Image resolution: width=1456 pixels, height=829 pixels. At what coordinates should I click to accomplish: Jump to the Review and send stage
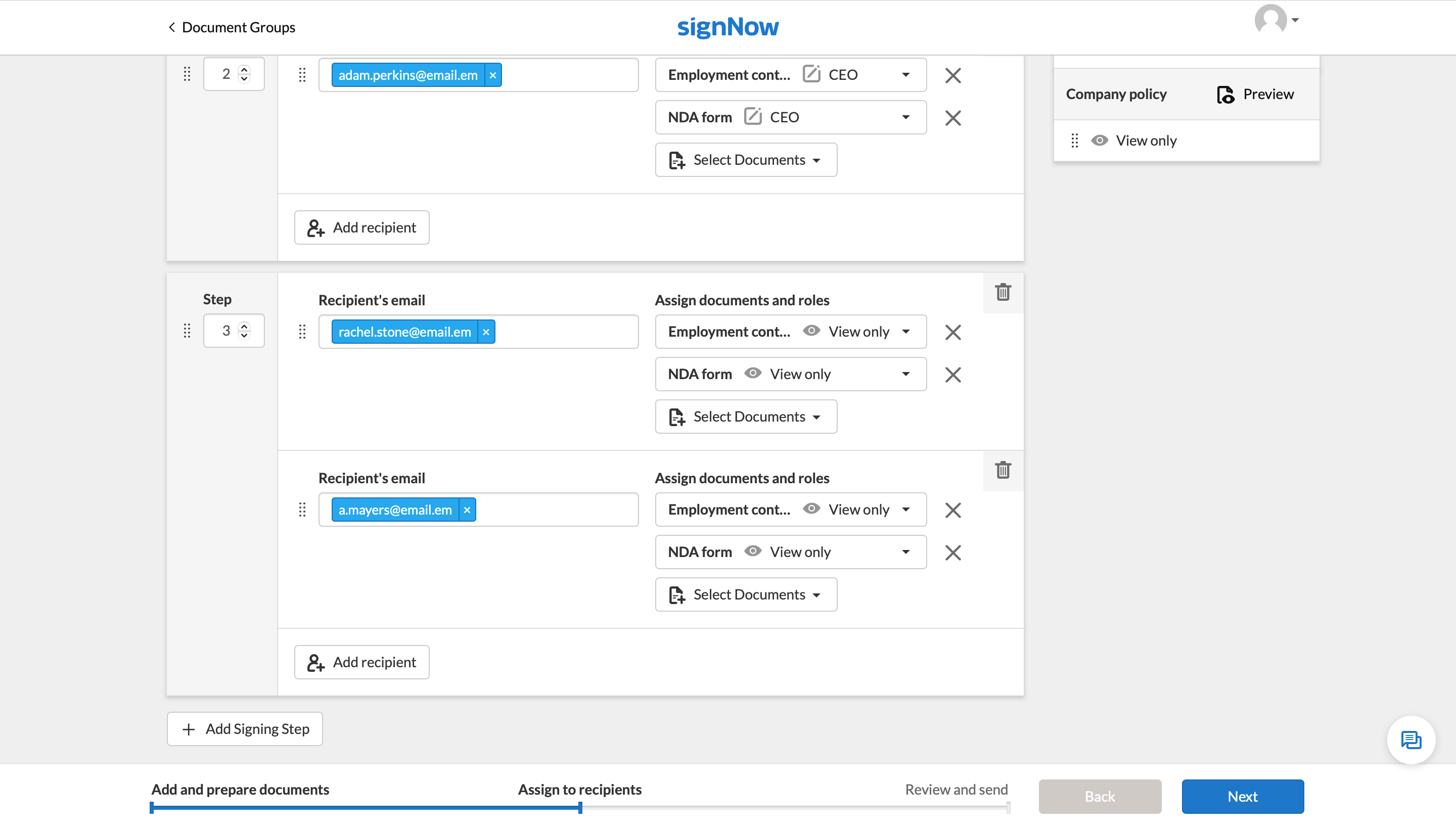(955, 789)
